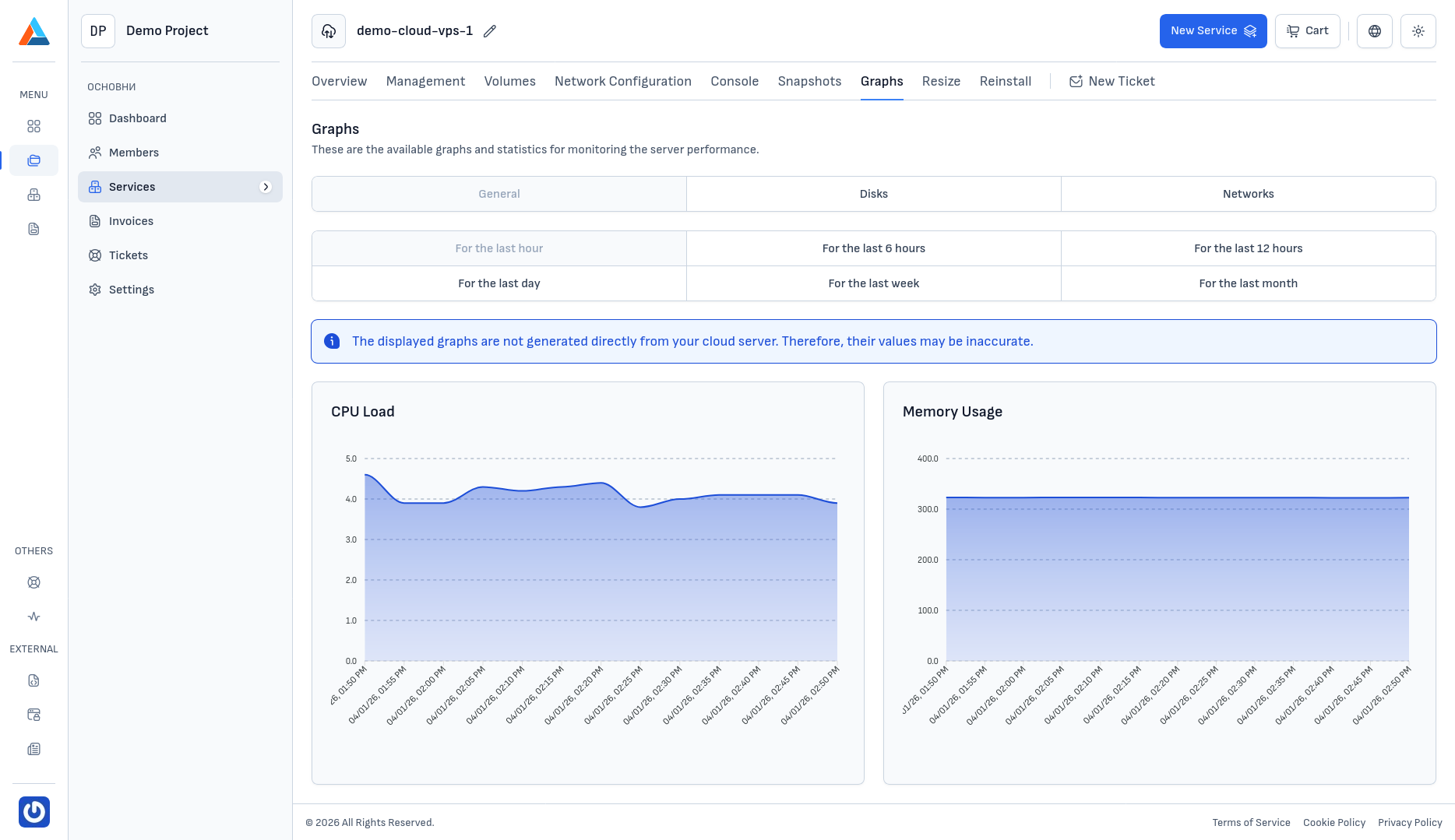1455x840 pixels.
Task: Toggle the light/dark theme sun icon
Action: (x=1418, y=31)
